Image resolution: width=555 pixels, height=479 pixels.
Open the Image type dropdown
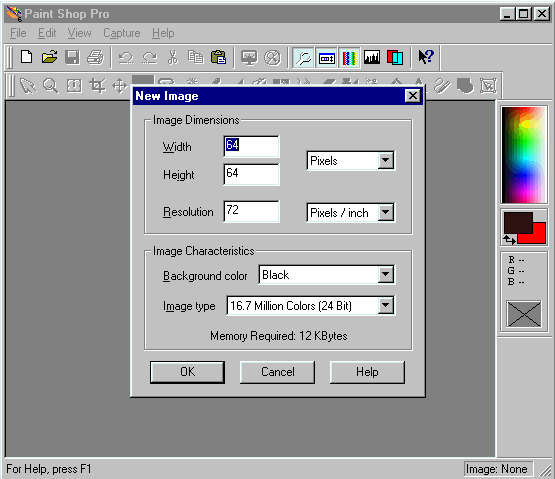tap(385, 306)
